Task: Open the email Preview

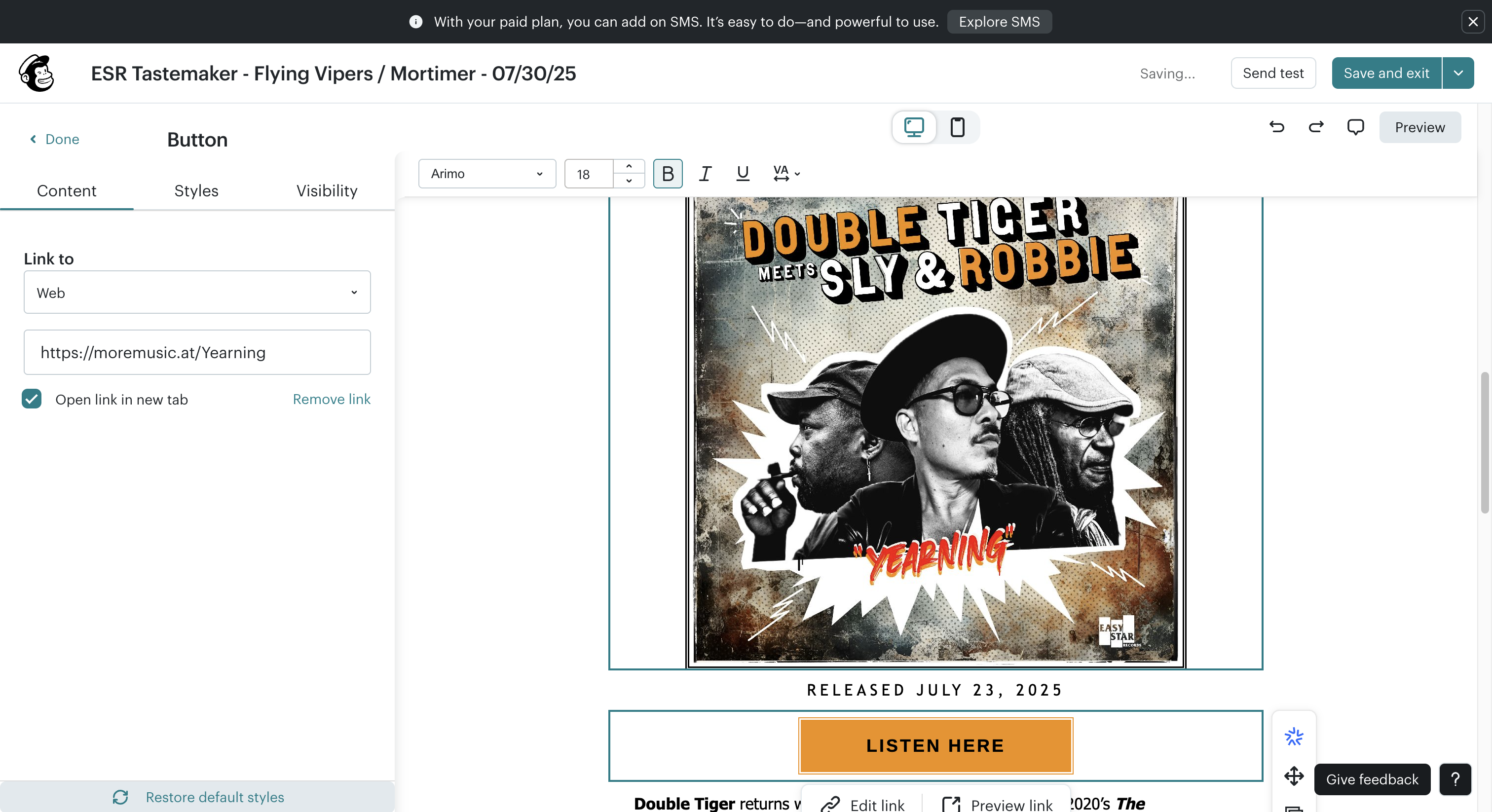Action: point(1419,127)
